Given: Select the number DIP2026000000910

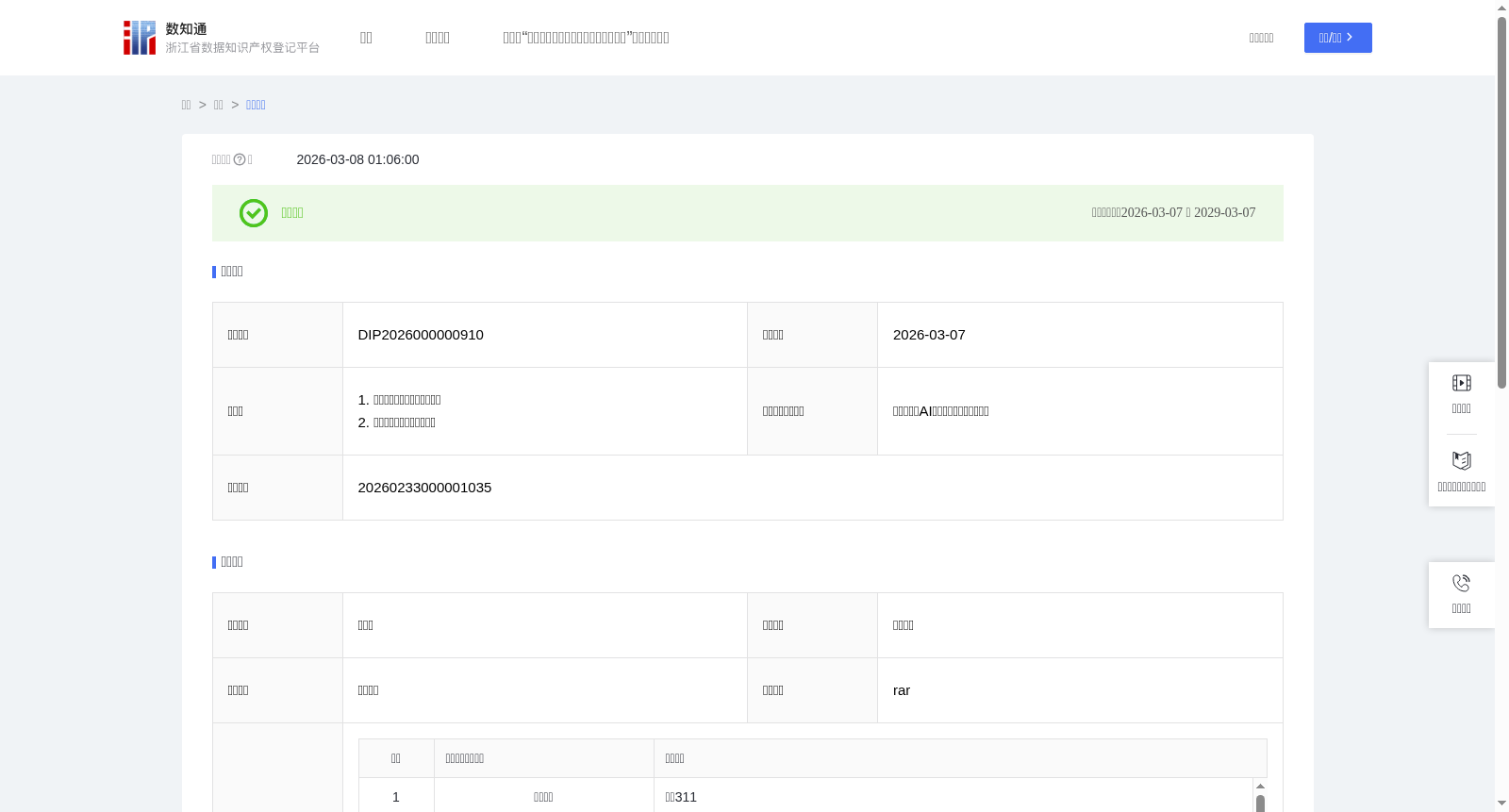Looking at the screenshot, I should (x=421, y=335).
